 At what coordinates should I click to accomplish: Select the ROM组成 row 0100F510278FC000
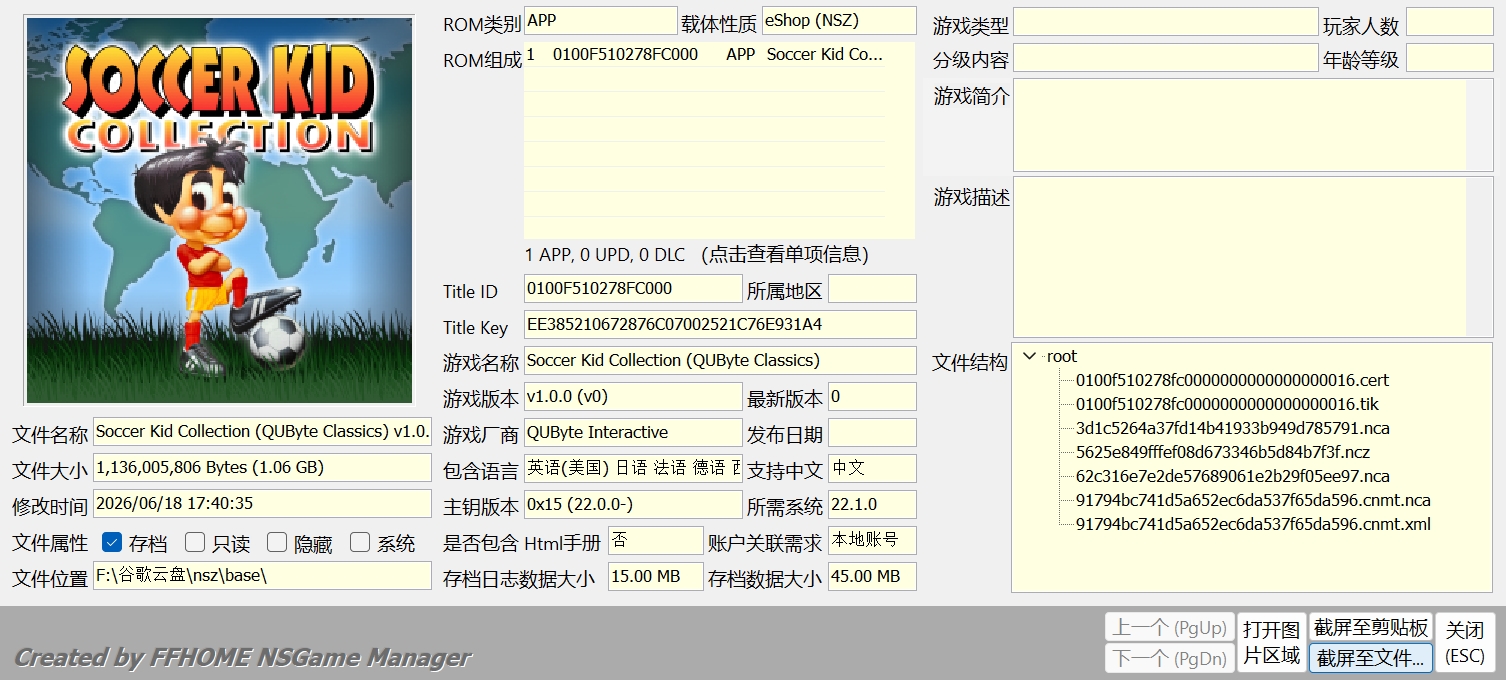pyautogui.click(x=704, y=55)
